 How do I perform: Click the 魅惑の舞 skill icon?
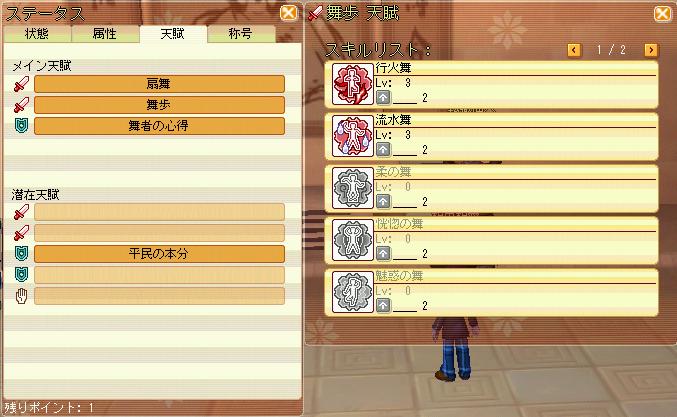pos(353,292)
